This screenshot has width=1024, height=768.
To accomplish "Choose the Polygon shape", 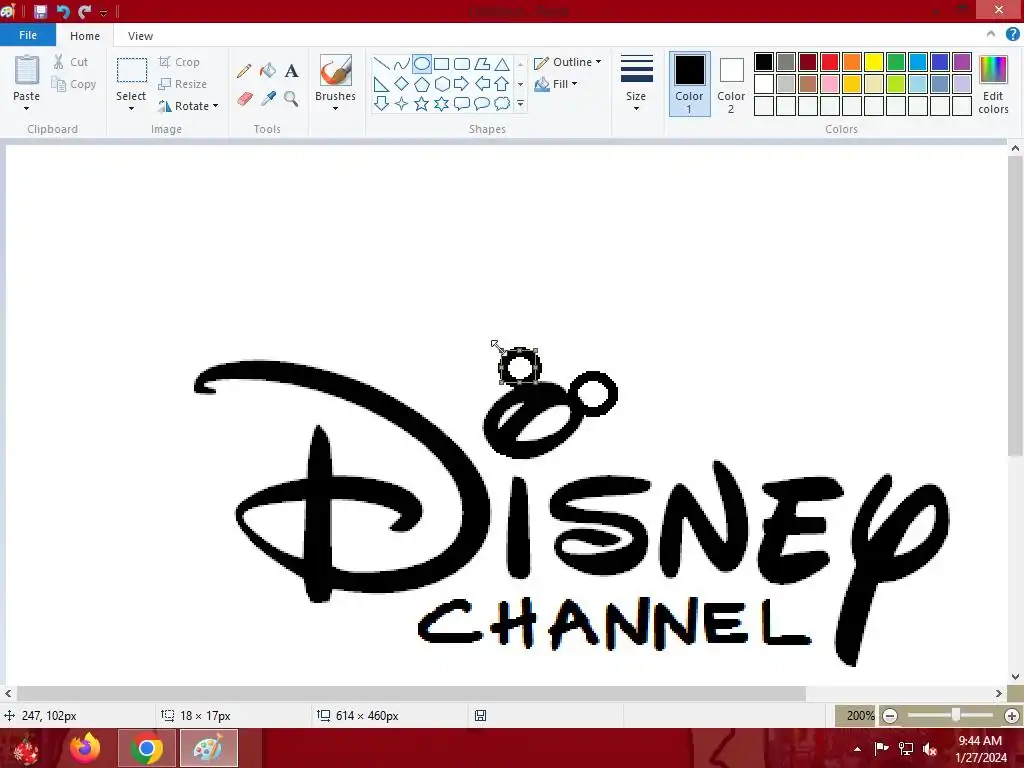I will pos(482,64).
